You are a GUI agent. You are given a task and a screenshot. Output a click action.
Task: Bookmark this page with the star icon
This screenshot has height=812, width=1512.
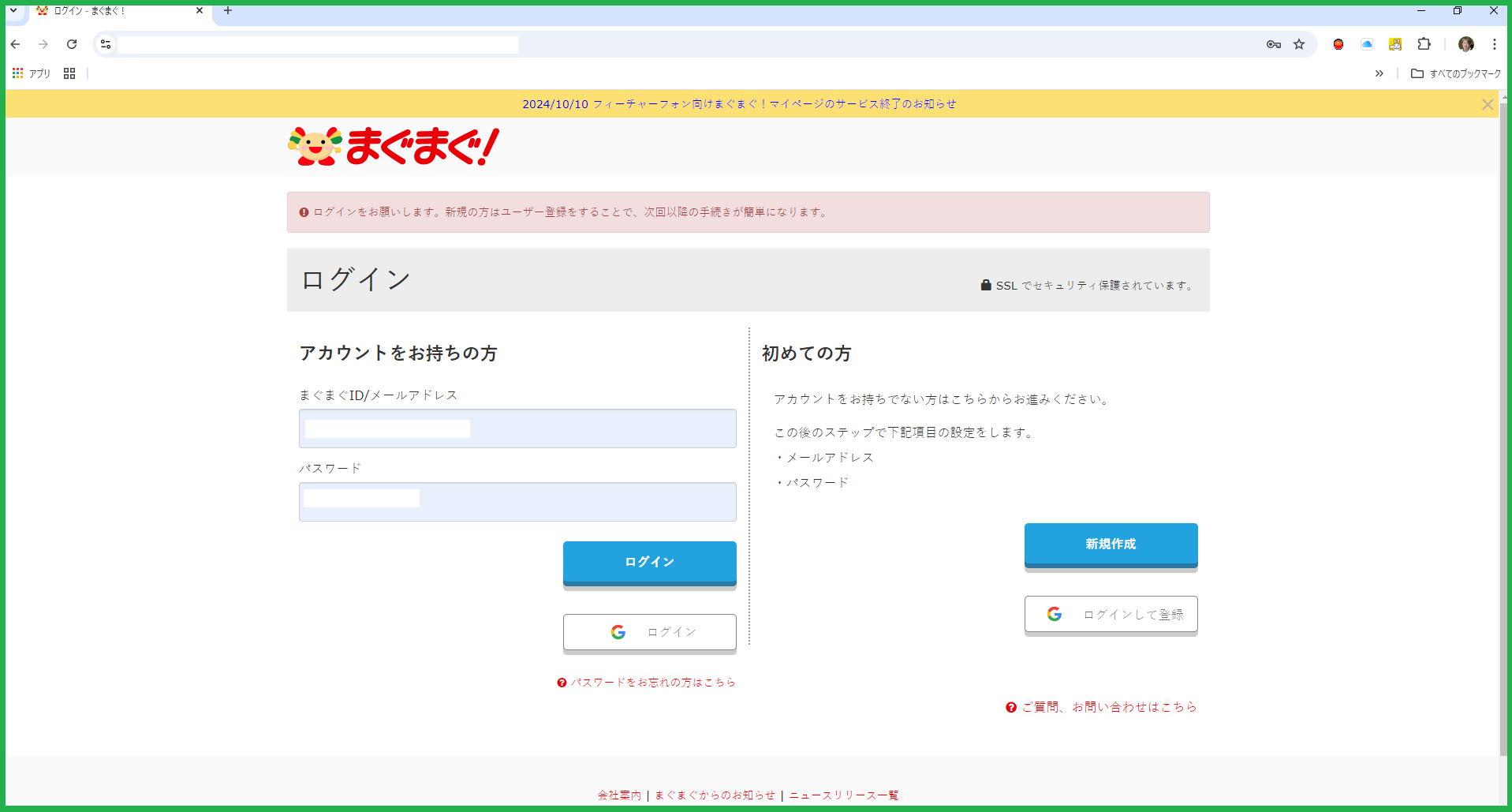coord(1299,44)
